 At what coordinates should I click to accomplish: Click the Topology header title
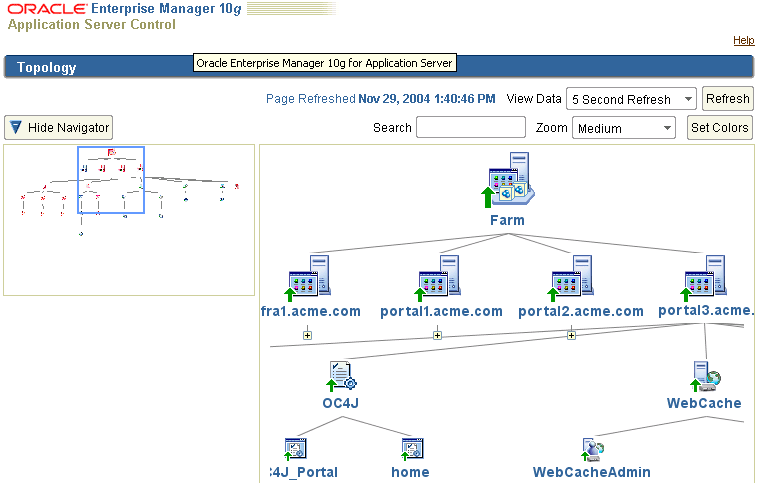click(47, 67)
